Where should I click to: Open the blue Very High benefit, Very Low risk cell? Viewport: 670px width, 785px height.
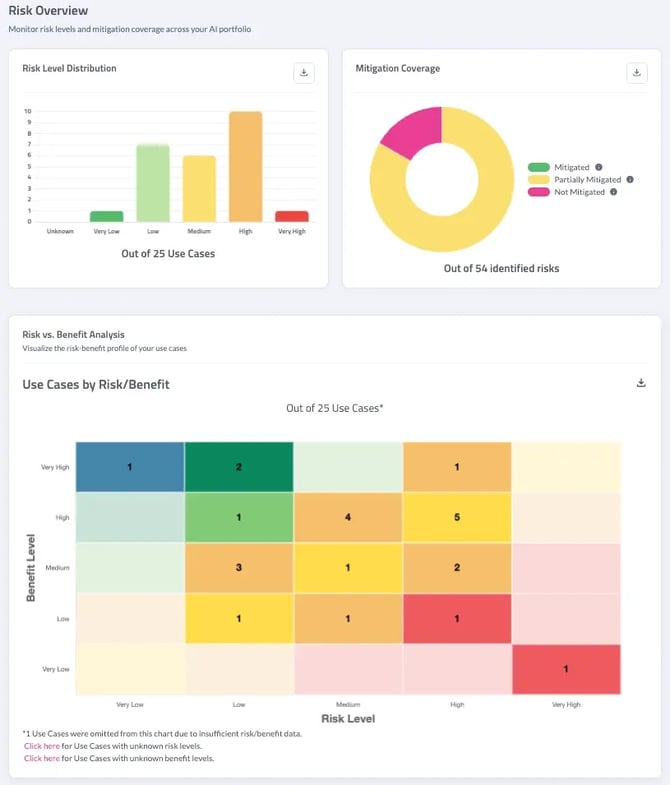coord(130,467)
